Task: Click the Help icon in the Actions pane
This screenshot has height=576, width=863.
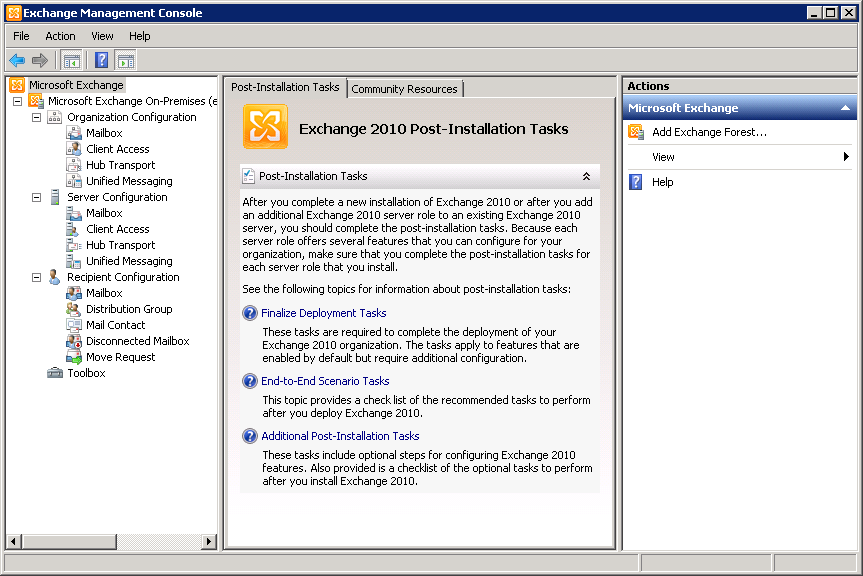Action: coord(636,182)
